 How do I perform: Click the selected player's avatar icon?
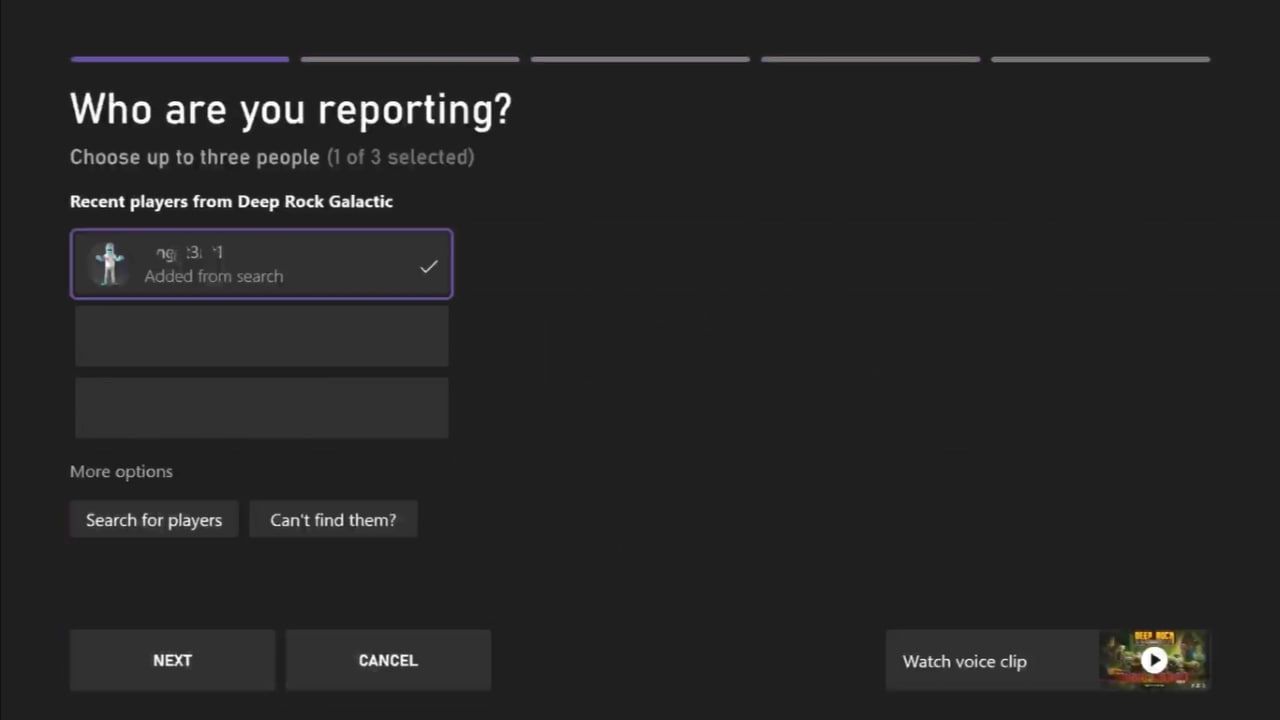coord(108,264)
